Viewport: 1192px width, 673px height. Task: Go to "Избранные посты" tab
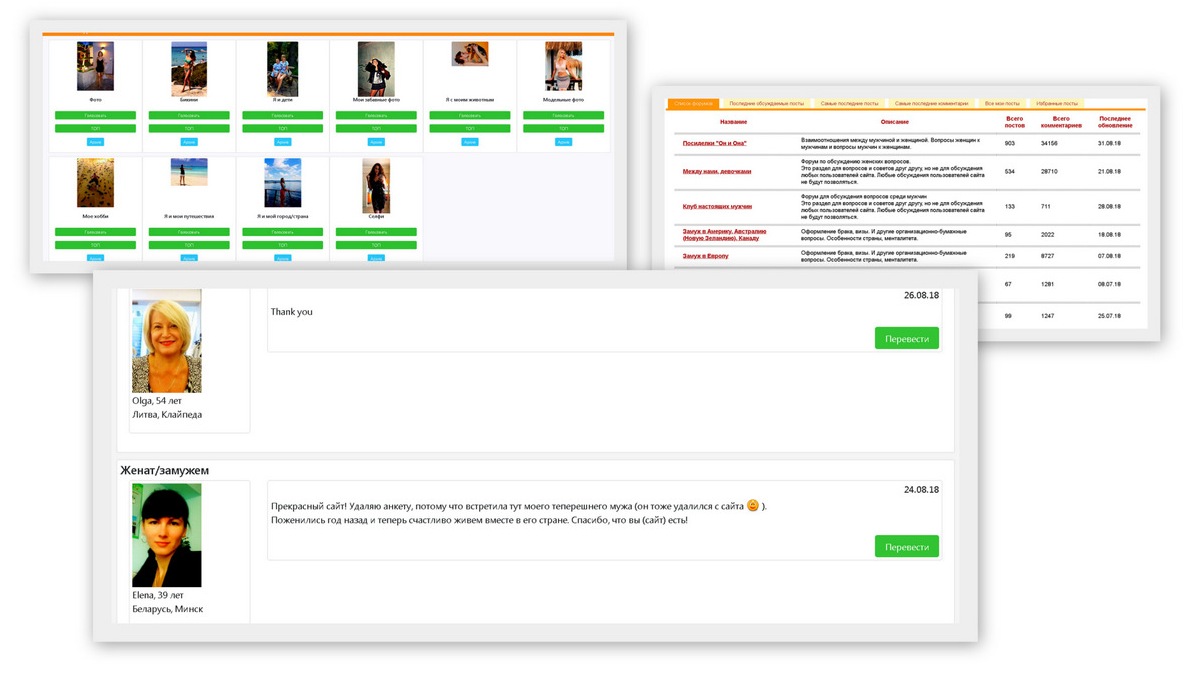point(1056,103)
